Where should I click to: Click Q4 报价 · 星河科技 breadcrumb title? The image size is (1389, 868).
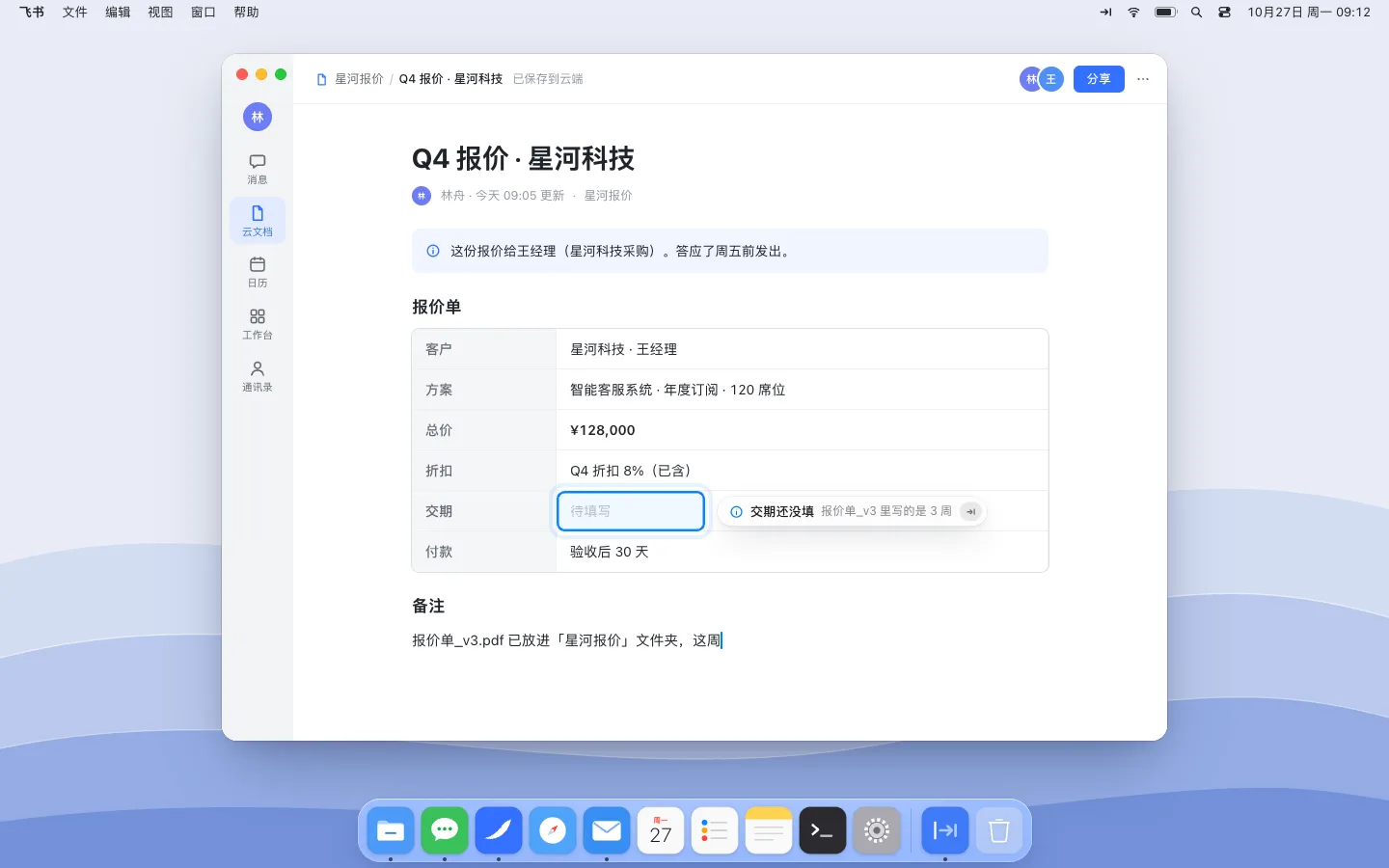450,79
